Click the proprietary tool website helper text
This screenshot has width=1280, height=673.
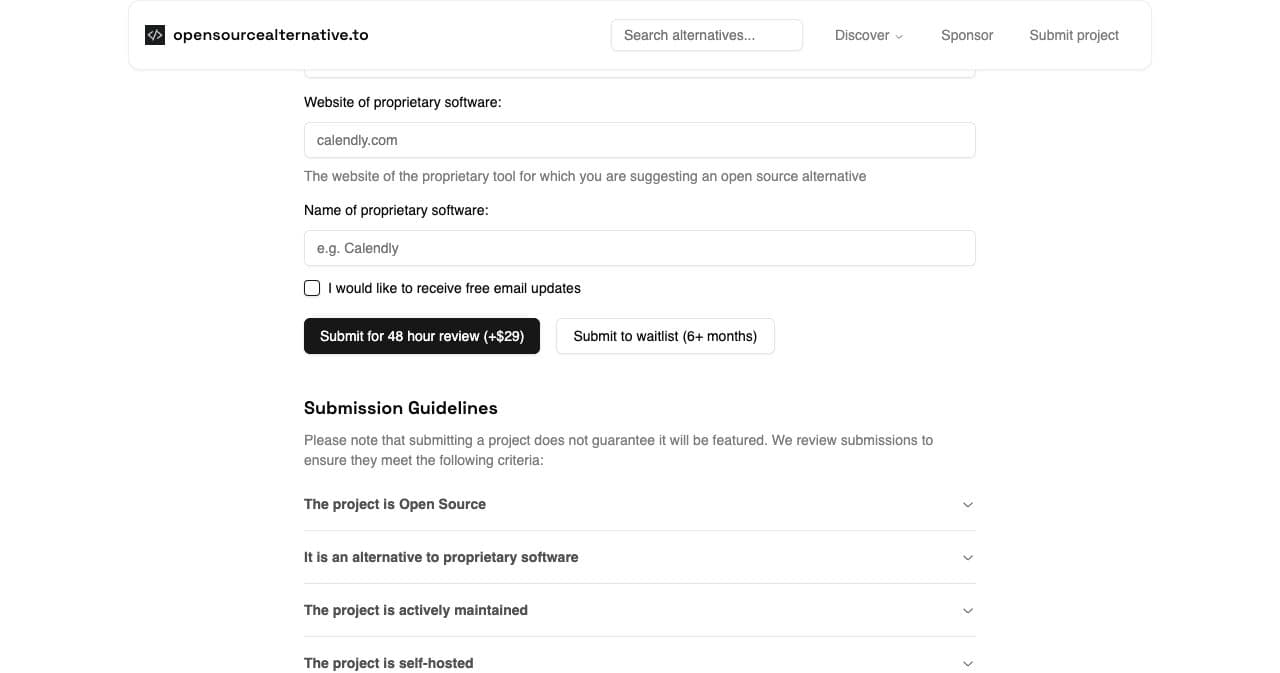click(585, 176)
